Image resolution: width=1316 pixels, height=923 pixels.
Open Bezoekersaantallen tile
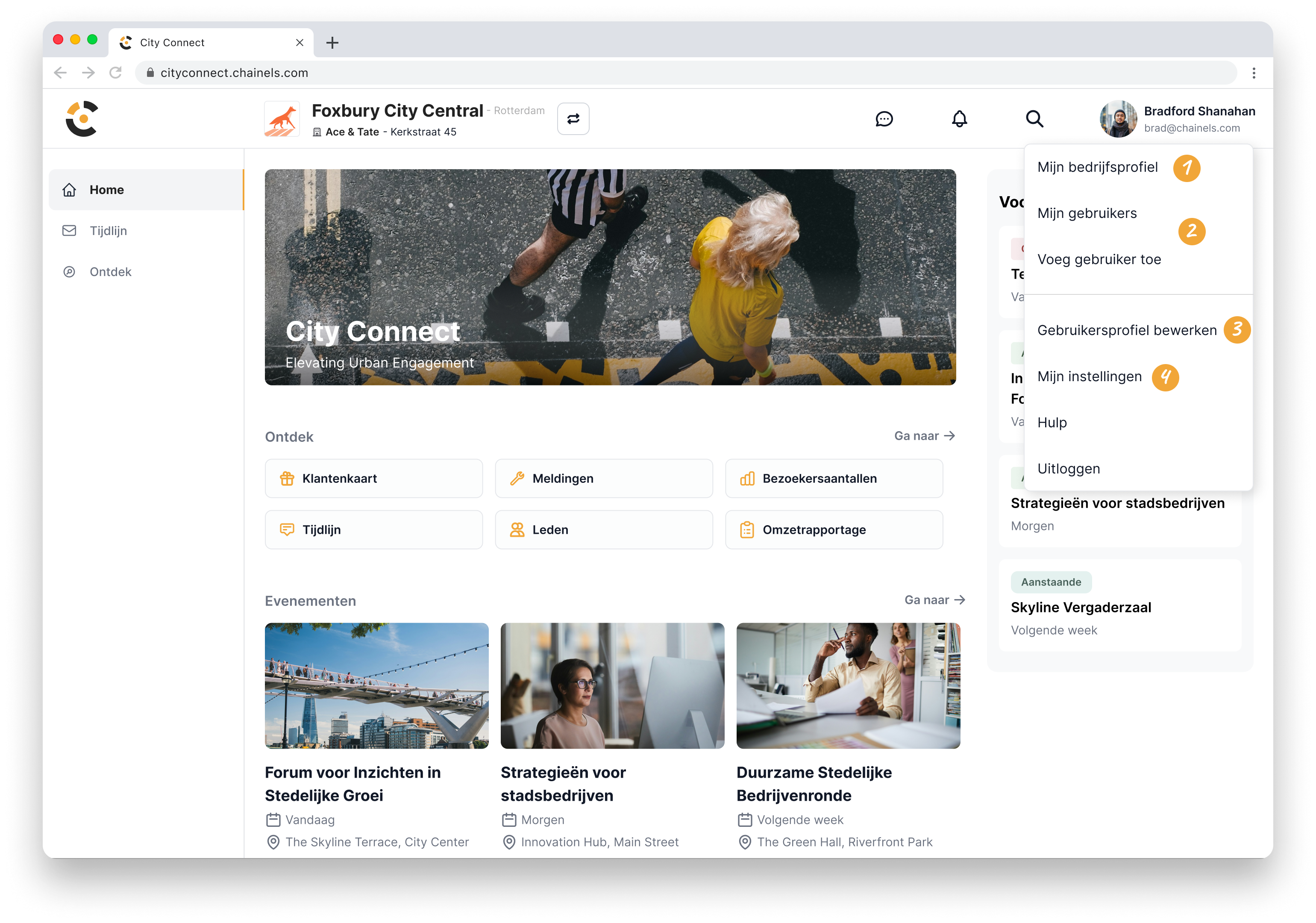(833, 478)
